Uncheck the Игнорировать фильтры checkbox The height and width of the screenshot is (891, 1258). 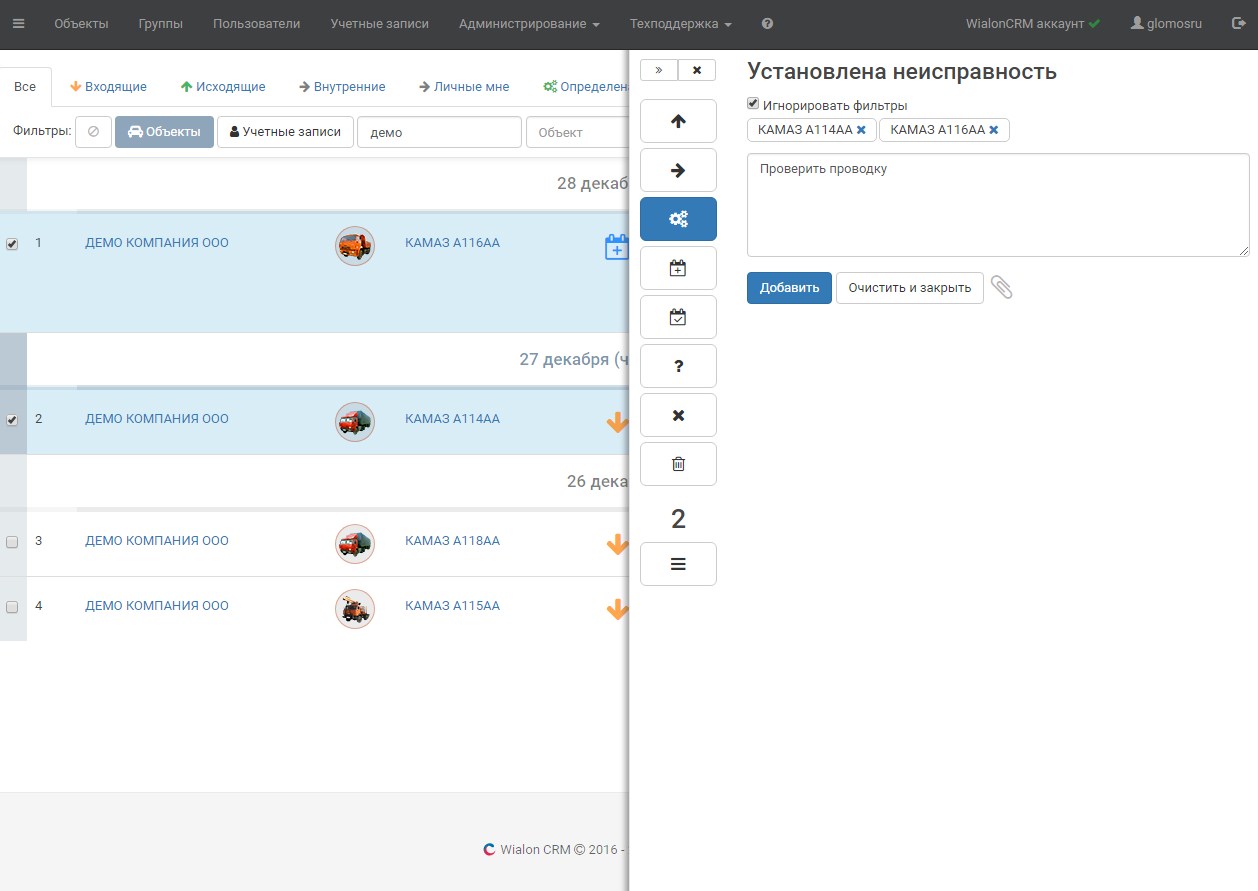click(753, 104)
